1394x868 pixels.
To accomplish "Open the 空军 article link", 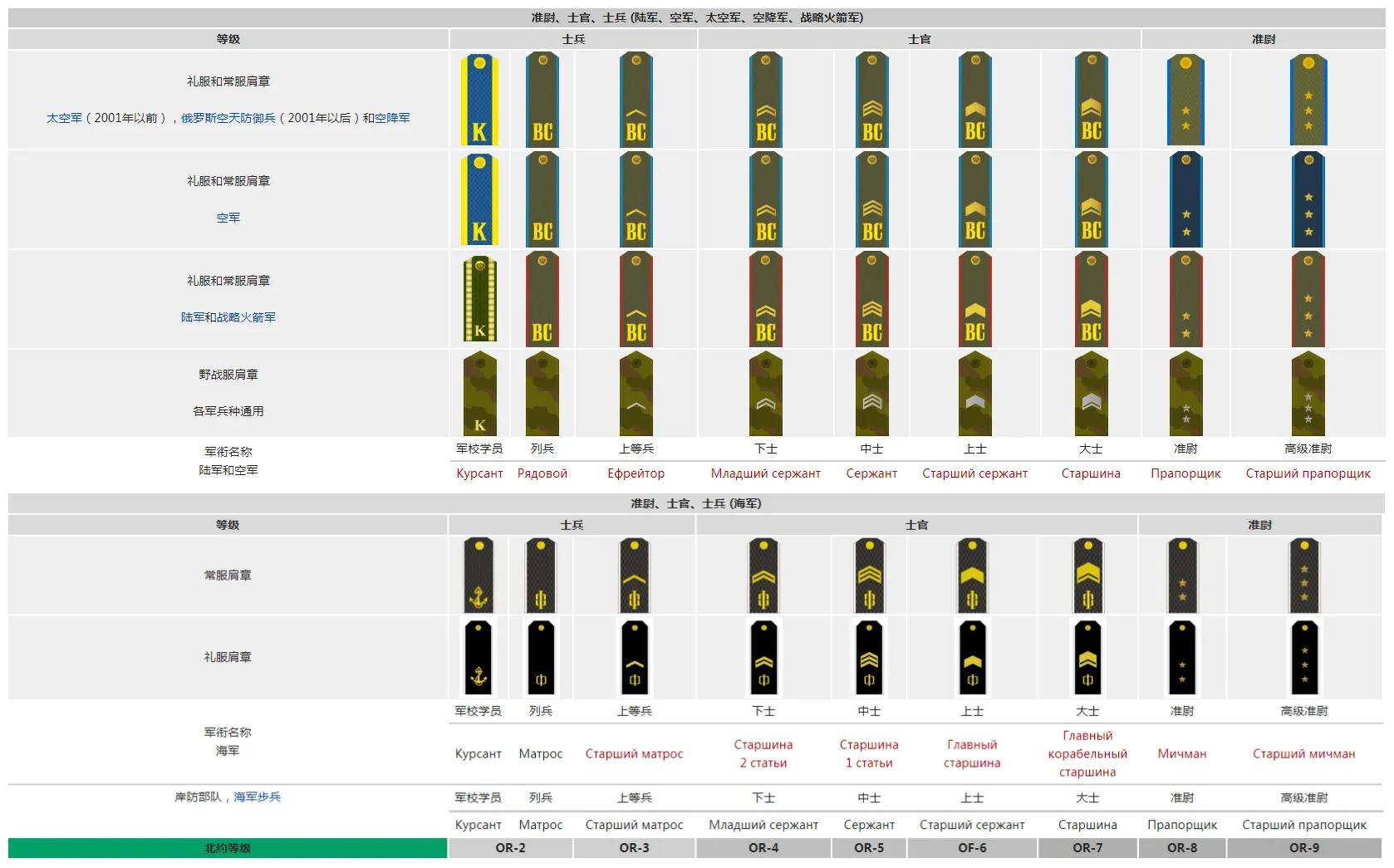I will (x=228, y=217).
